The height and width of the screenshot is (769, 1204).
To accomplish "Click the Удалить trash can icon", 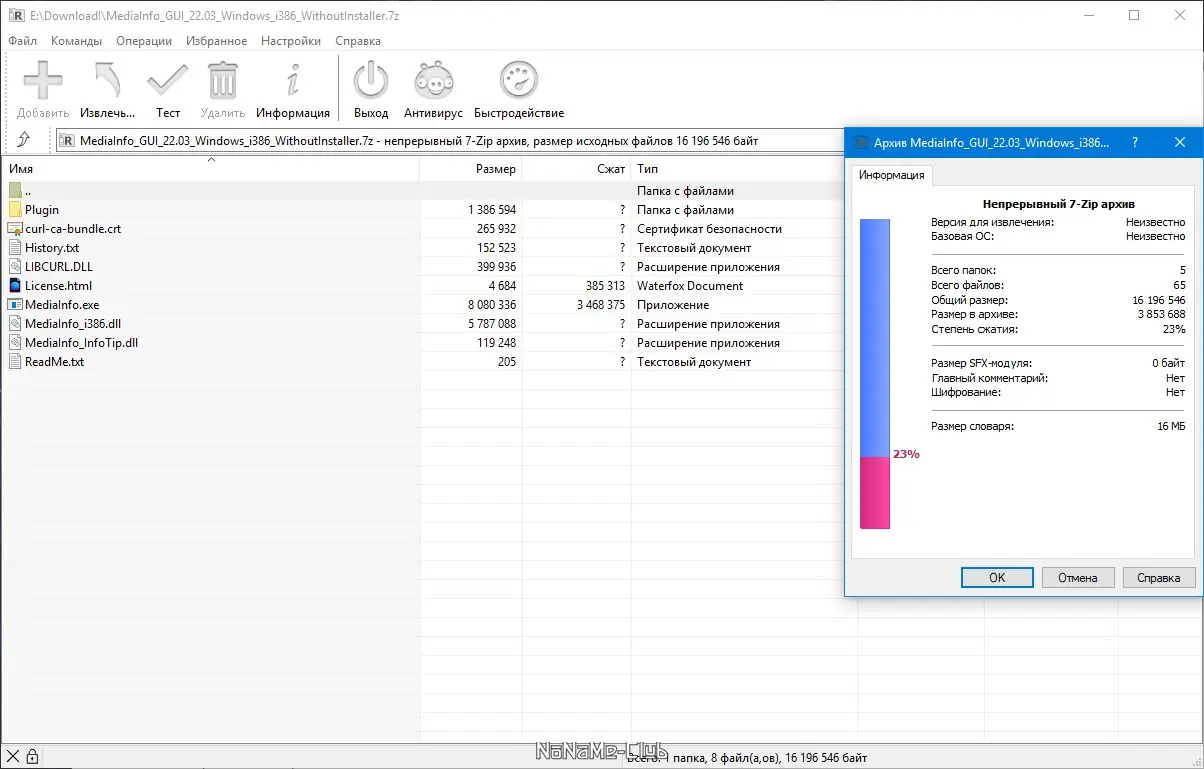I will pos(223,79).
